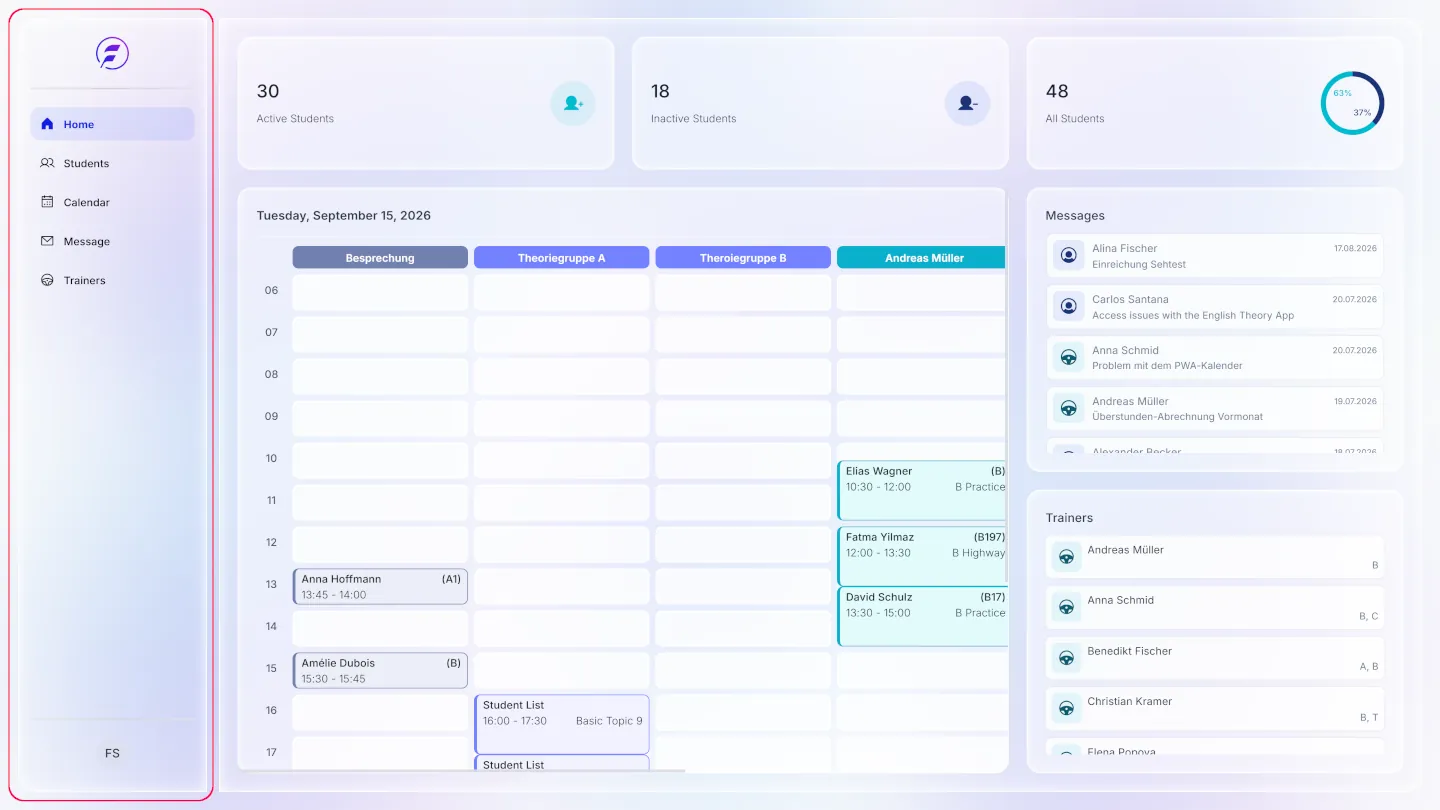
Task: Select the Theoriegruppe B column header
Action: 743,258
